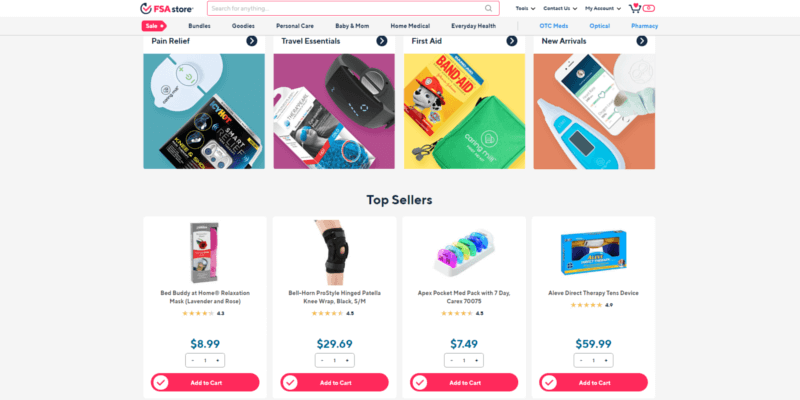Click the First Aid arrow icon
The height and width of the screenshot is (400, 800).
(x=512, y=41)
